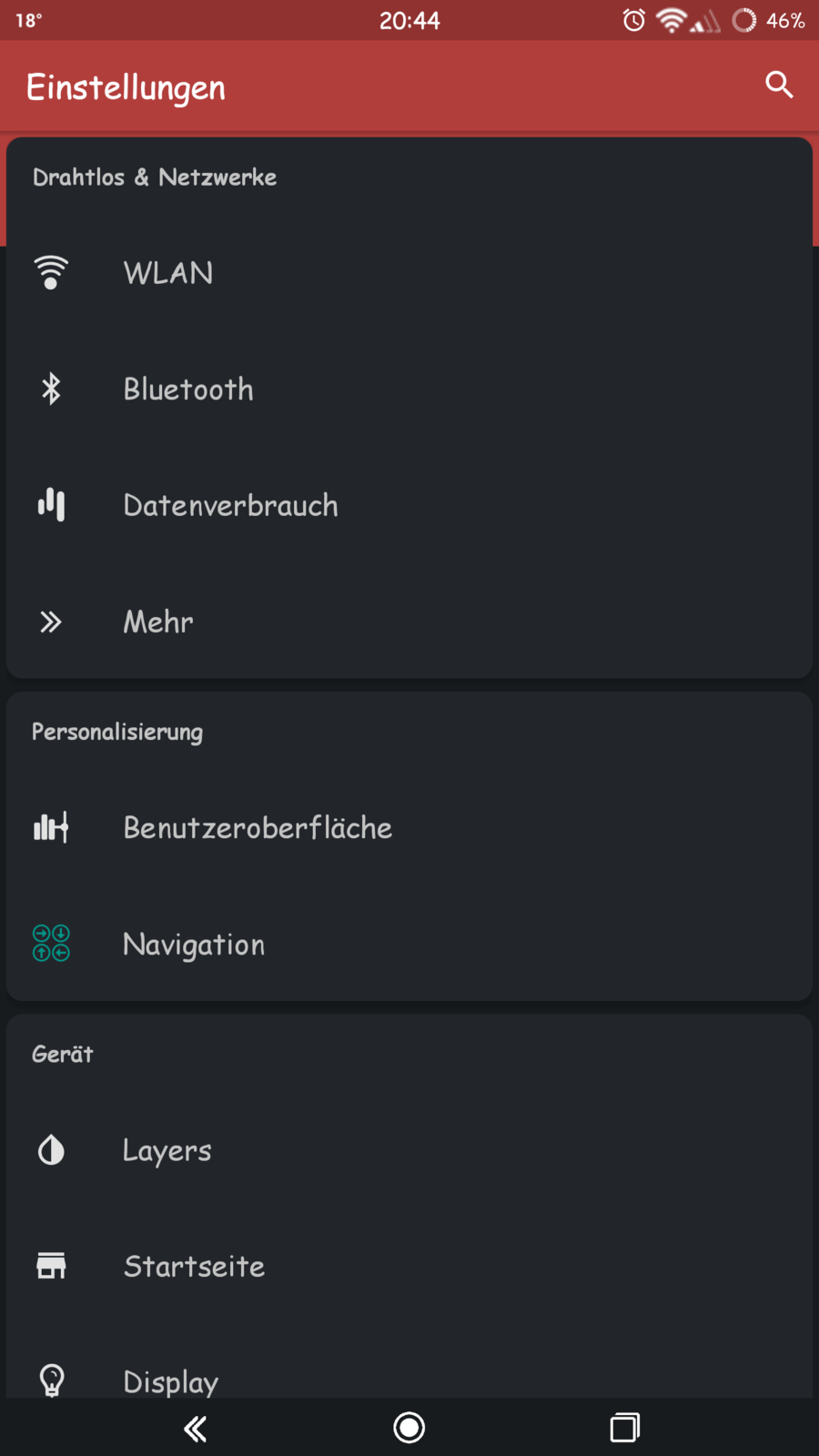Tap the green Navigation arrows icon
This screenshot has width=819, height=1456.
(x=51, y=943)
